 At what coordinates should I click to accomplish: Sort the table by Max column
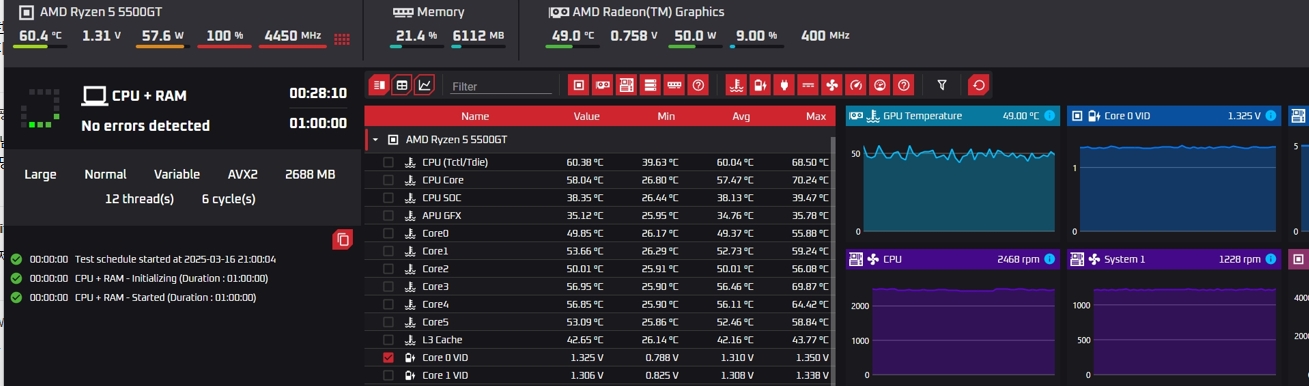coord(816,116)
